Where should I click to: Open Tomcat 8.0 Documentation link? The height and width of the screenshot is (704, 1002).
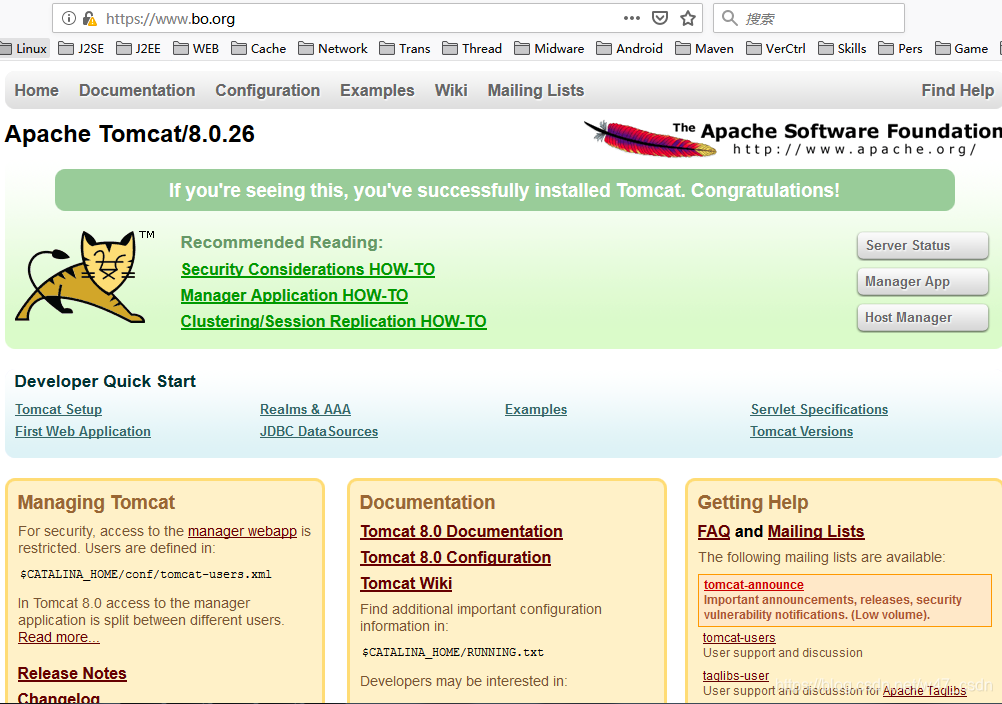tap(461, 532)
